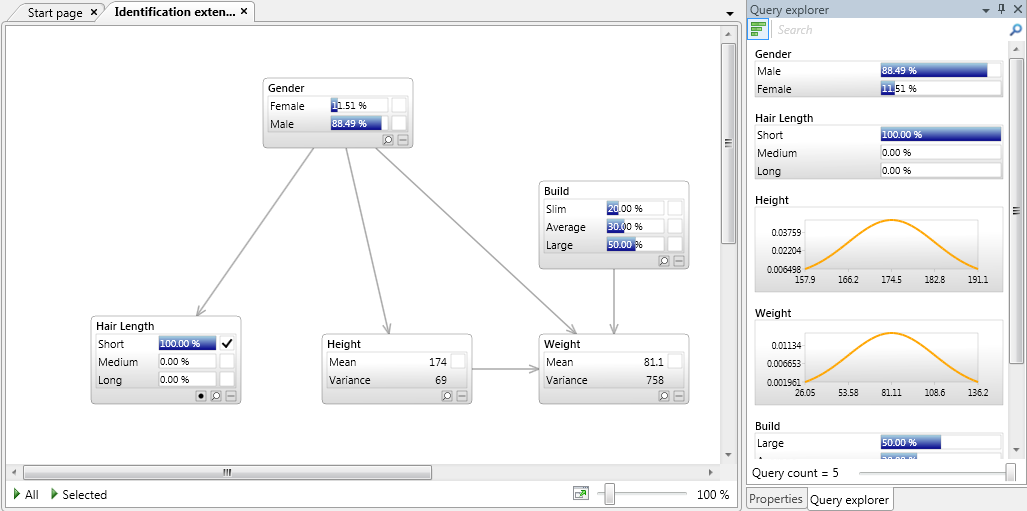This screenshot has height=511, width=1027.
Task: Set evidence checkbox for Gender Female
Action: [399, 105]
